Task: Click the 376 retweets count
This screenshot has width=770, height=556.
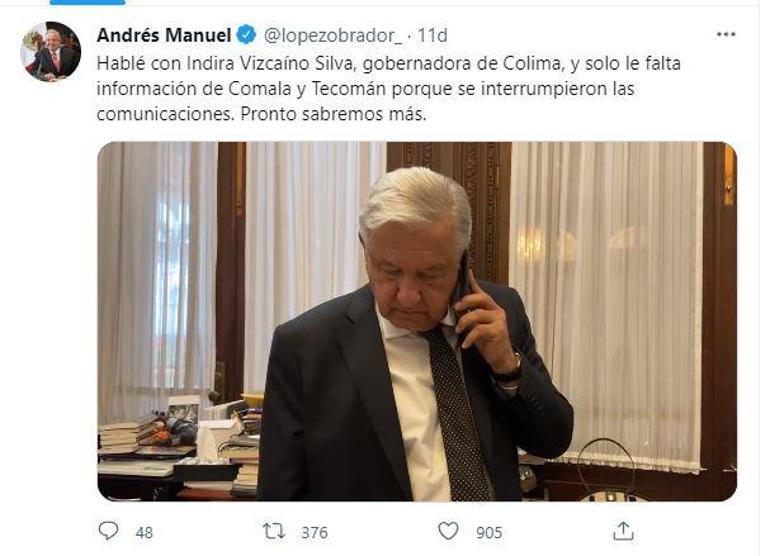Action: (x=314, y=532)
